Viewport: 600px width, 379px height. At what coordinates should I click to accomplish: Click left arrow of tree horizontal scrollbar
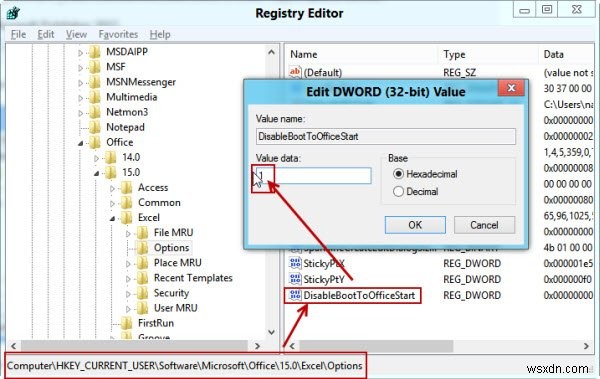[x=13, y=346]
